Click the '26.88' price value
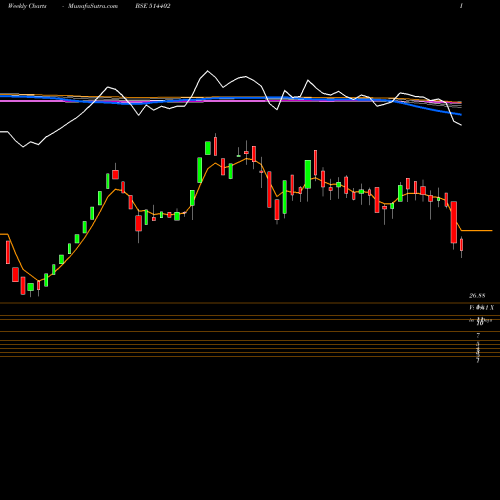 477,295
